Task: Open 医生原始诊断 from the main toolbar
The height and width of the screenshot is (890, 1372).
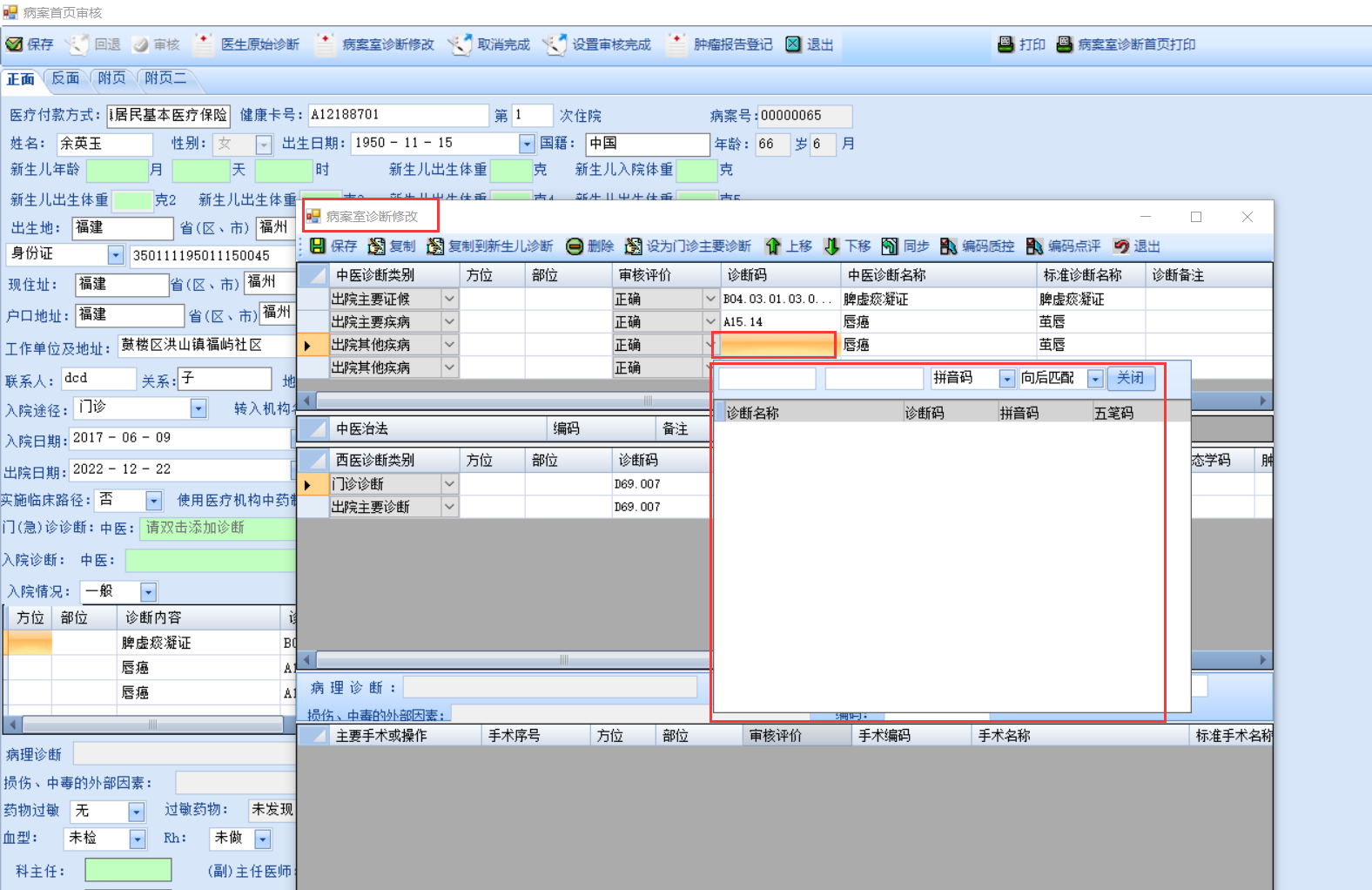Action: click(248, 44)
